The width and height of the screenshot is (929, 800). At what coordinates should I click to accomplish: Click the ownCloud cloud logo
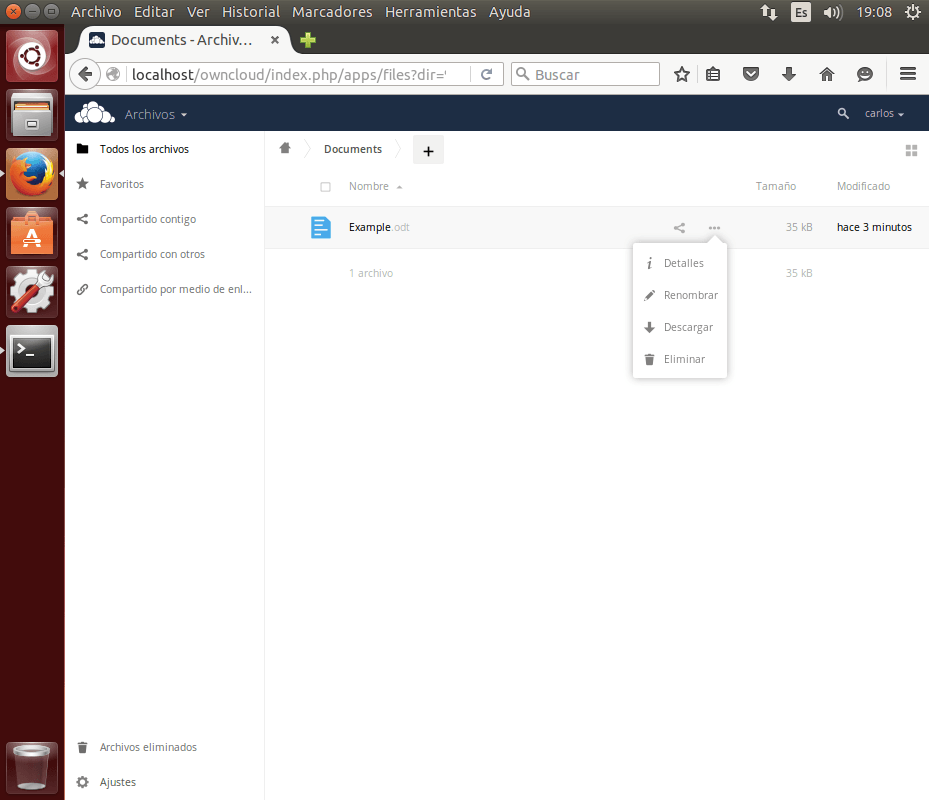tap(95, 113)
